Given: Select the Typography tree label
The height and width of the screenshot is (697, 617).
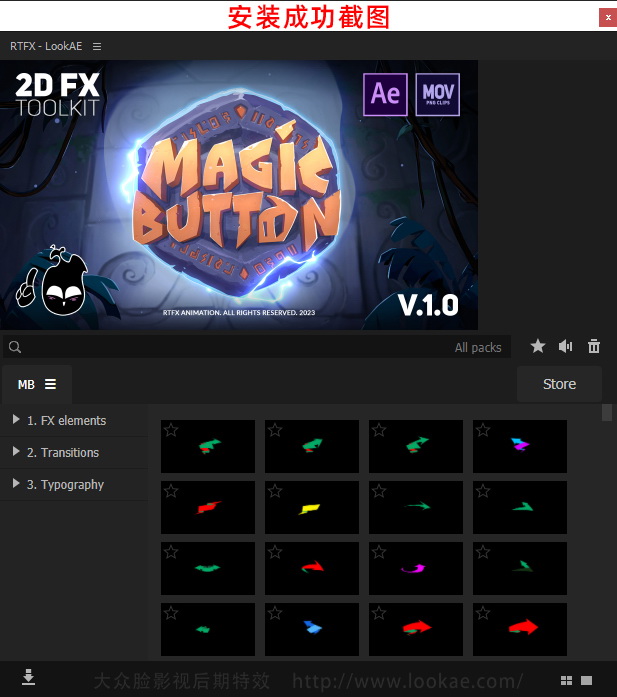Looking at the screenshot, I should [65, 485].
